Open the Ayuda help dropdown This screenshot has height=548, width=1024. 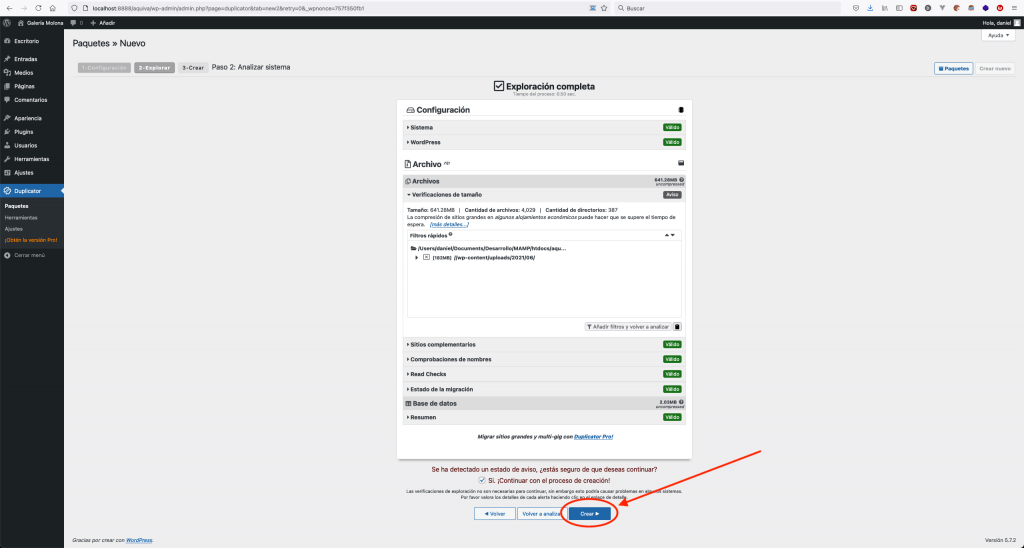(x=998, y=35)
